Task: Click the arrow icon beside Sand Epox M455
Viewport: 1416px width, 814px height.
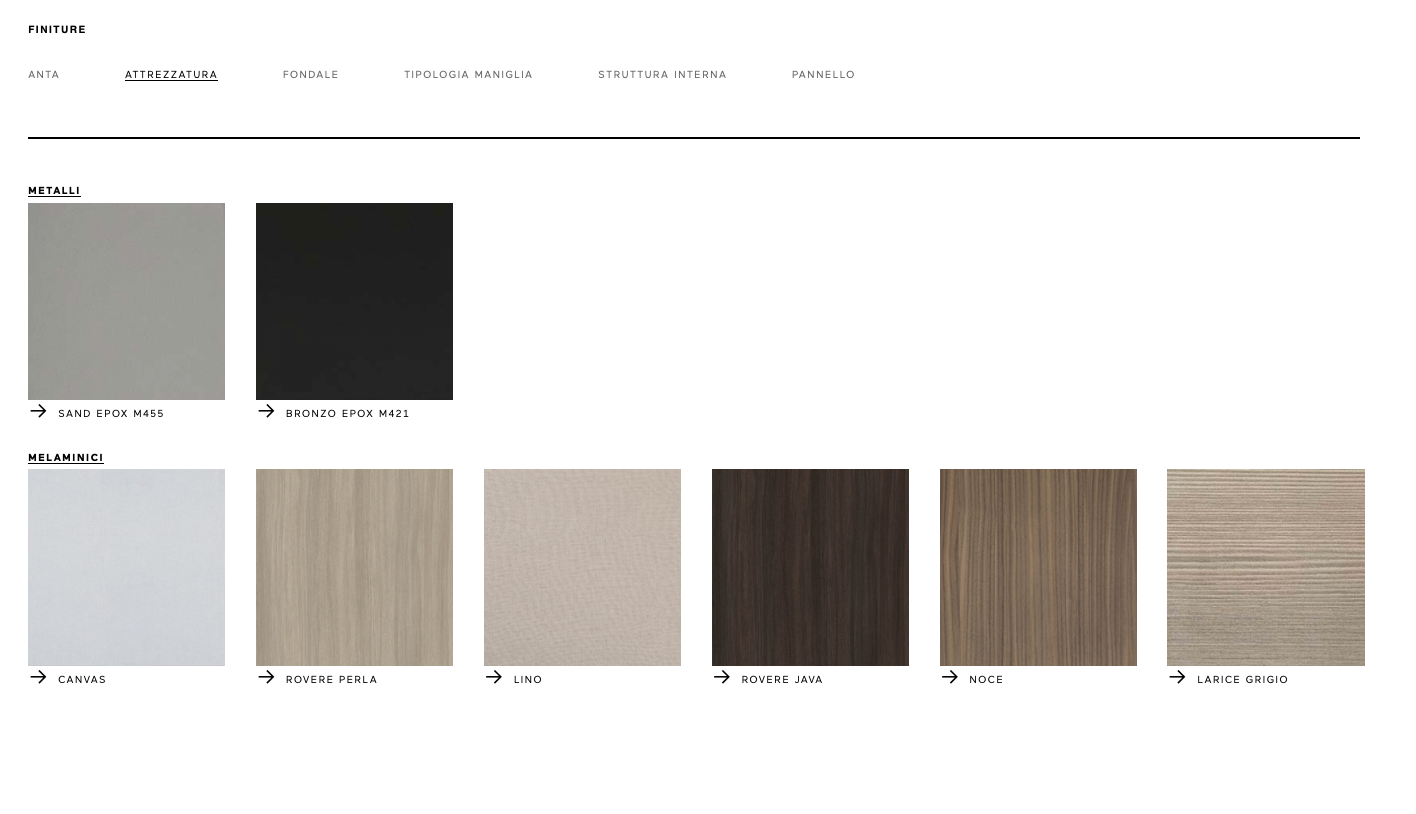Action: click(38, 411)
